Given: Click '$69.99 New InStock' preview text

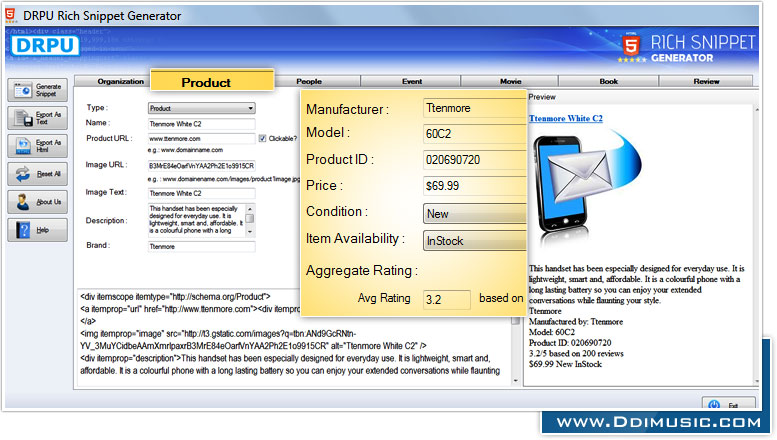Looking at the screenshot, I should [x=565, y=364].
